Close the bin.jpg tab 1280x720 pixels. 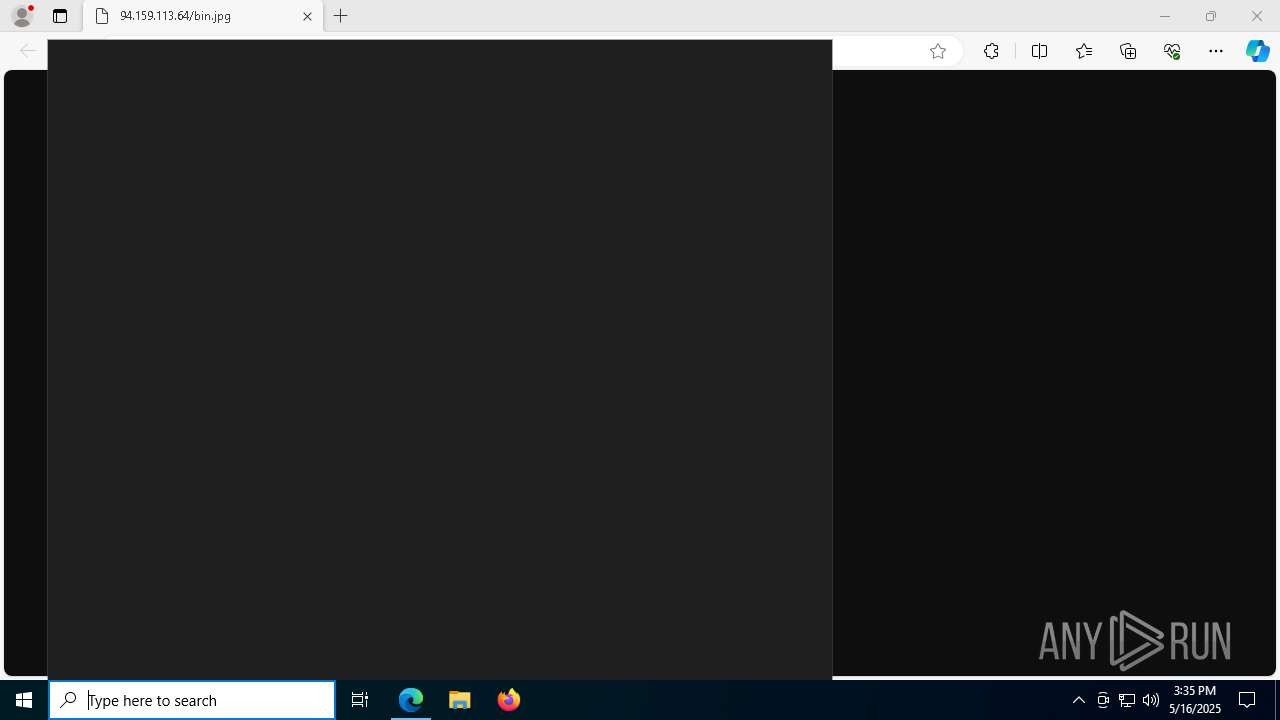307,16
